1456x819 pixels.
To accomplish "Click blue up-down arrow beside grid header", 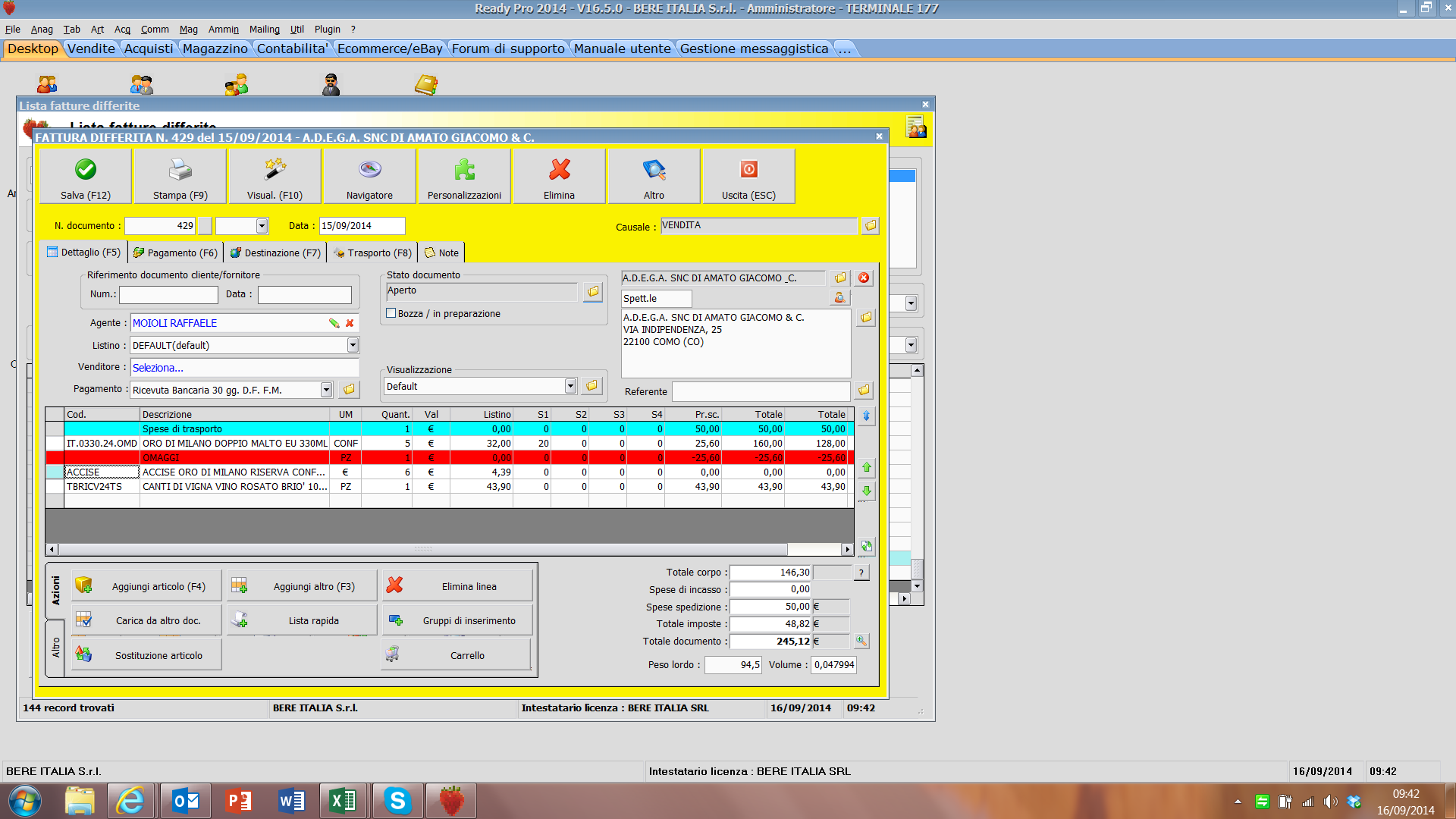I will coord(866,416).
